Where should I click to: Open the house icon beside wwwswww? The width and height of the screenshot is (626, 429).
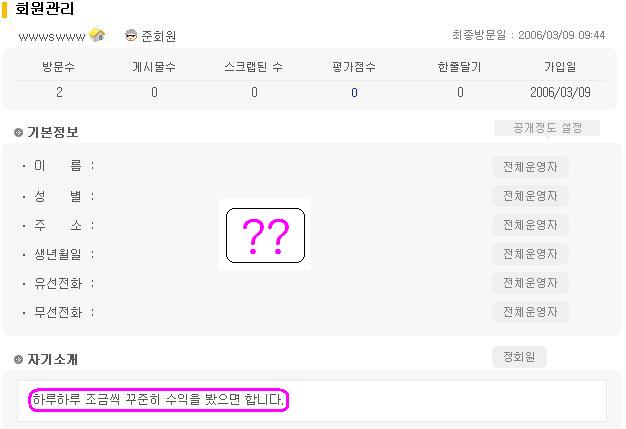click(x=97, y=35)
